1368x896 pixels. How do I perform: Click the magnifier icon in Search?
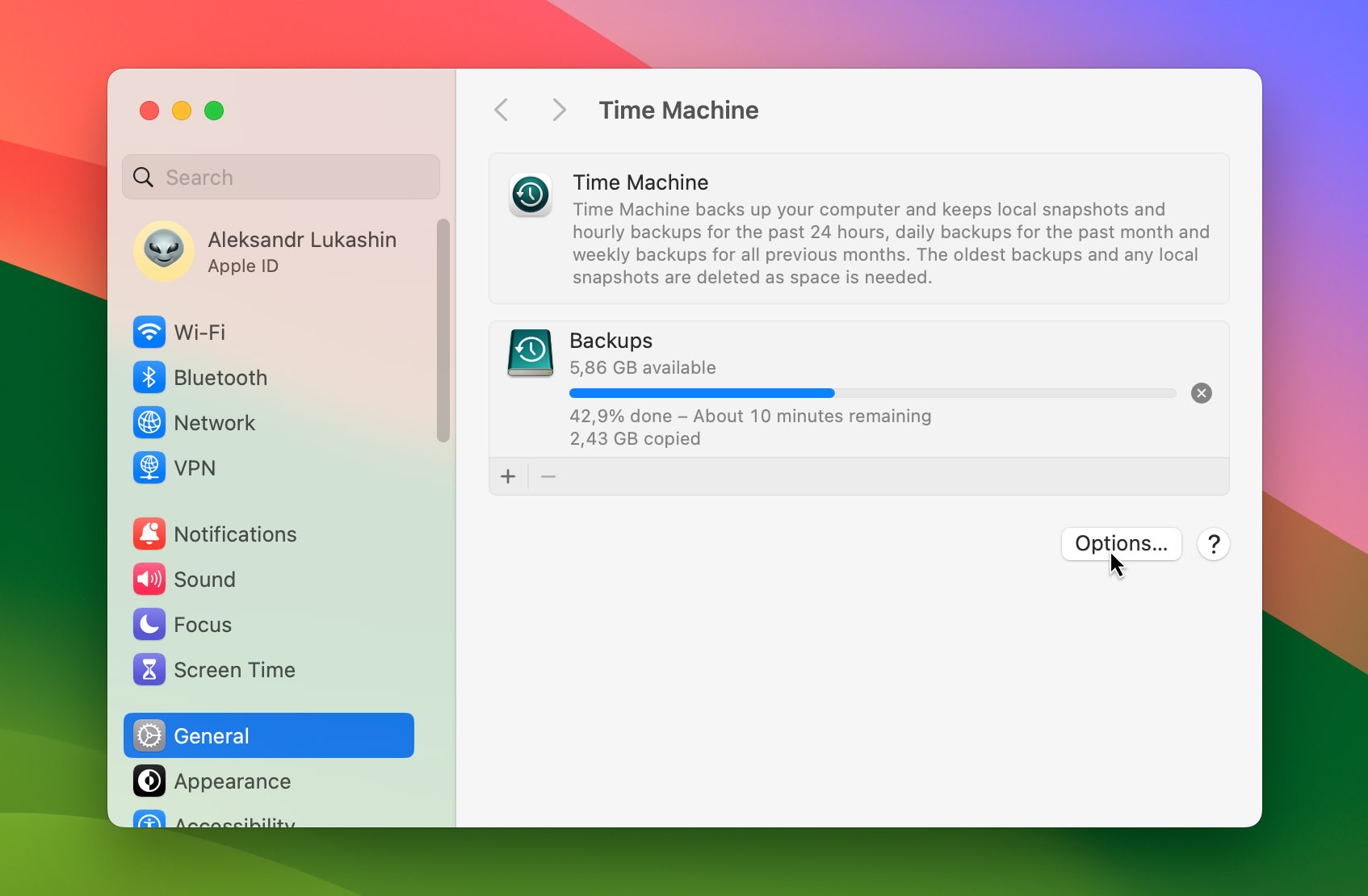tap(144, 177)
